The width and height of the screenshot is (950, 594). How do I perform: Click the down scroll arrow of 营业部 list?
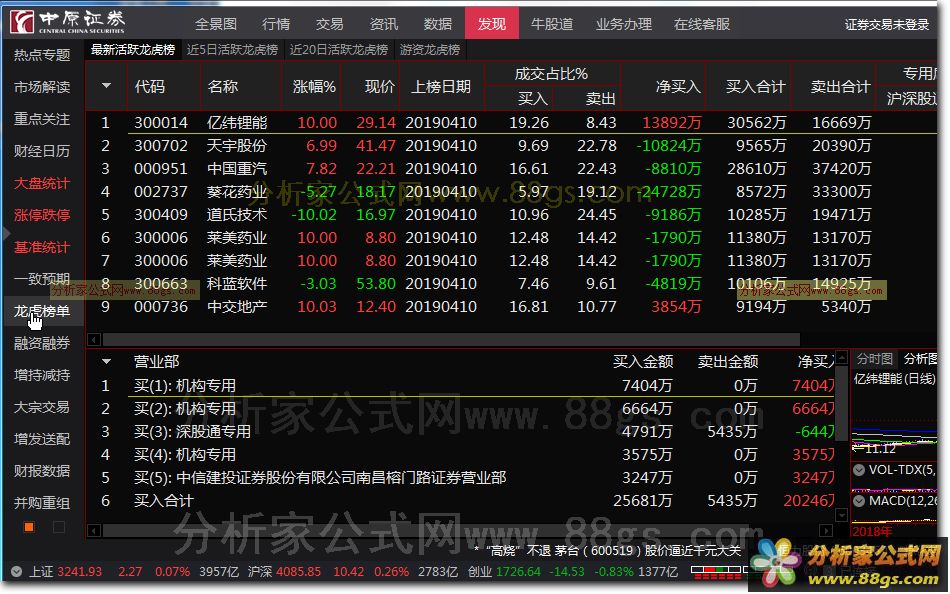[x=842, y=515]
